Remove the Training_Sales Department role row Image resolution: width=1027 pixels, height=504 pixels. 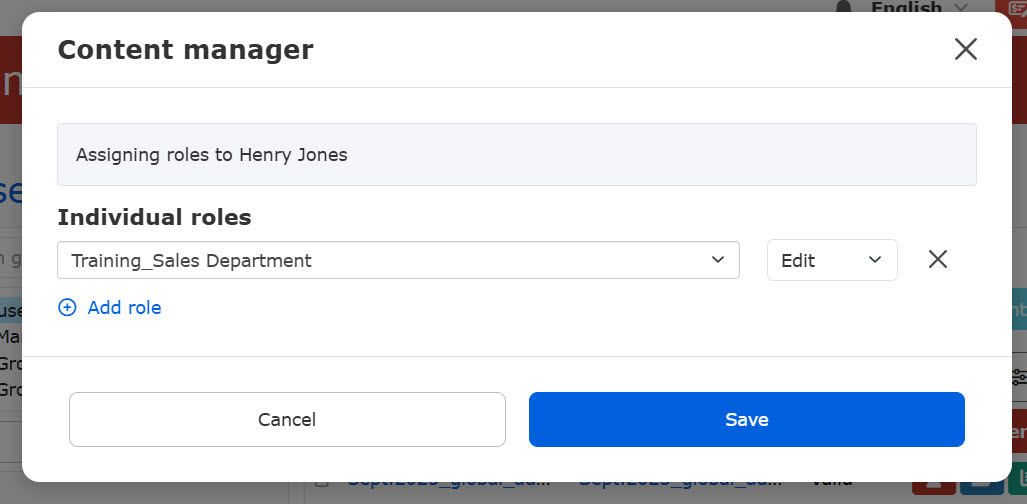pyautogui.click(x=937, y=260)
